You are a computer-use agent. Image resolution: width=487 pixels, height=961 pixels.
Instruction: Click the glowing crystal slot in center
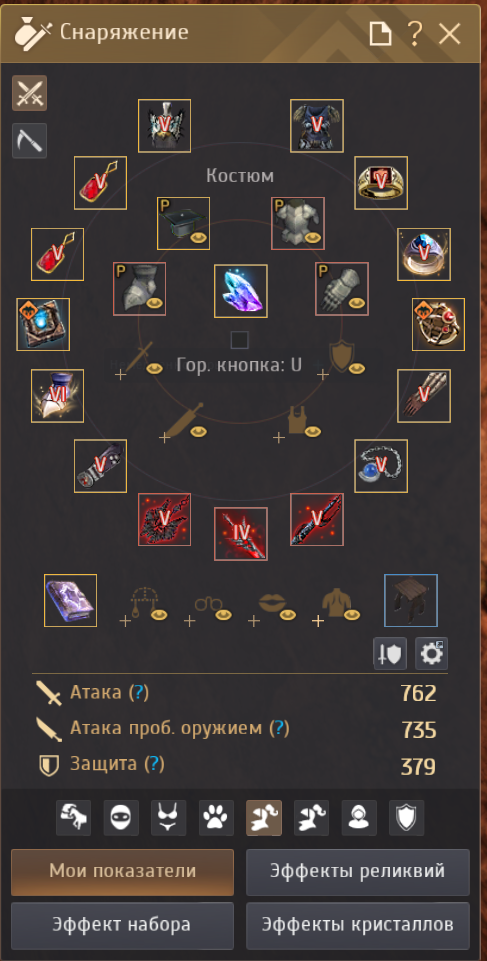[x=241, y=291]
